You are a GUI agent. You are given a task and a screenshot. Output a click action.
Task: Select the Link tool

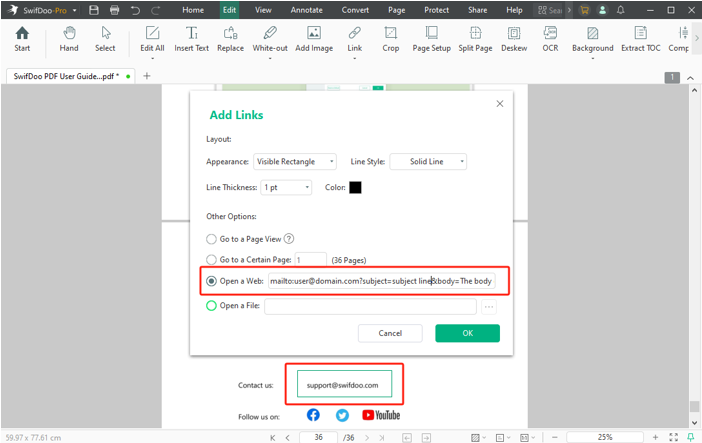tap(355, 39)
